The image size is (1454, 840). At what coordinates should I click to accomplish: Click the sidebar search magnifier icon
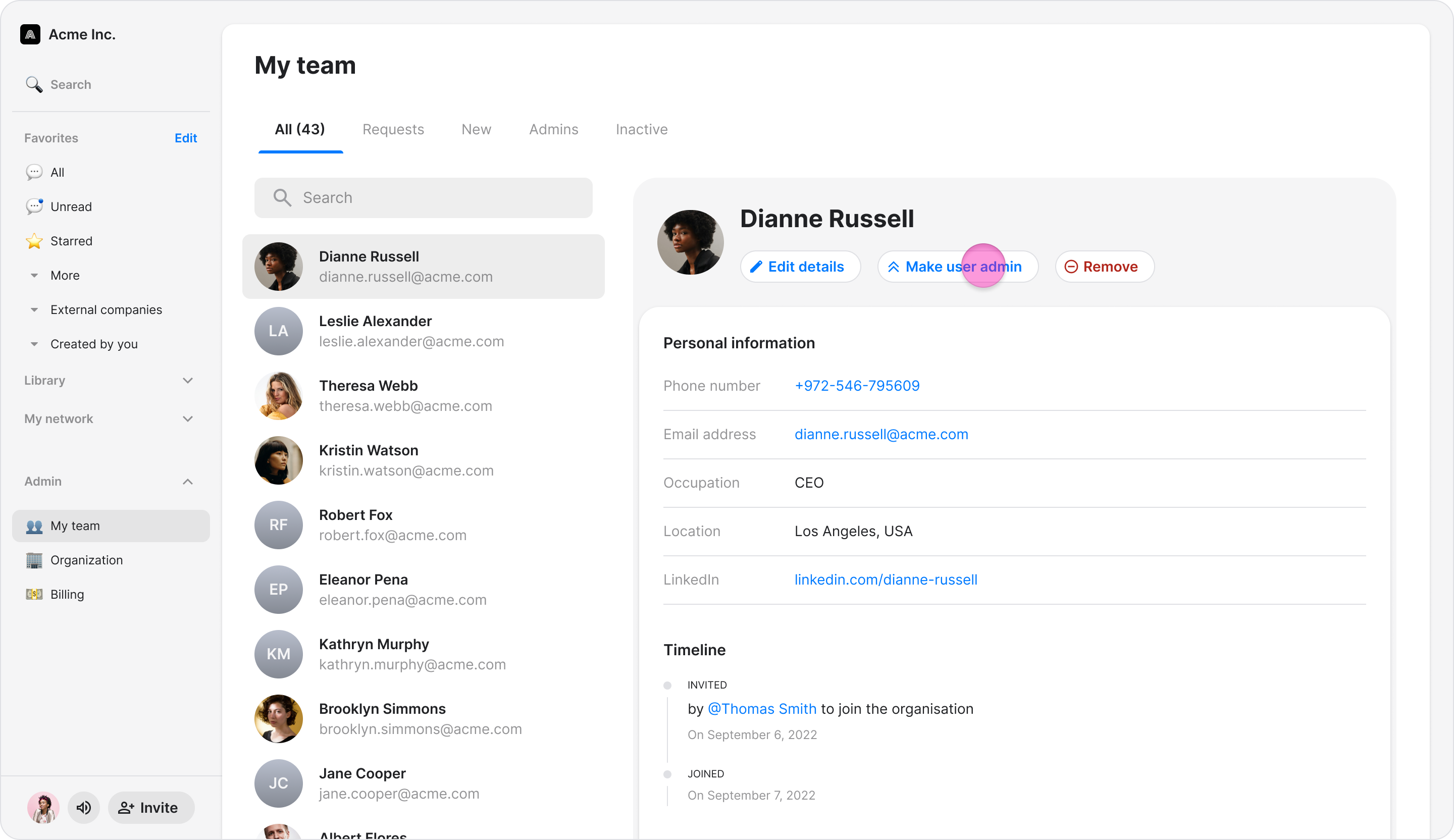pyautogui.click(x=34, y=85)
